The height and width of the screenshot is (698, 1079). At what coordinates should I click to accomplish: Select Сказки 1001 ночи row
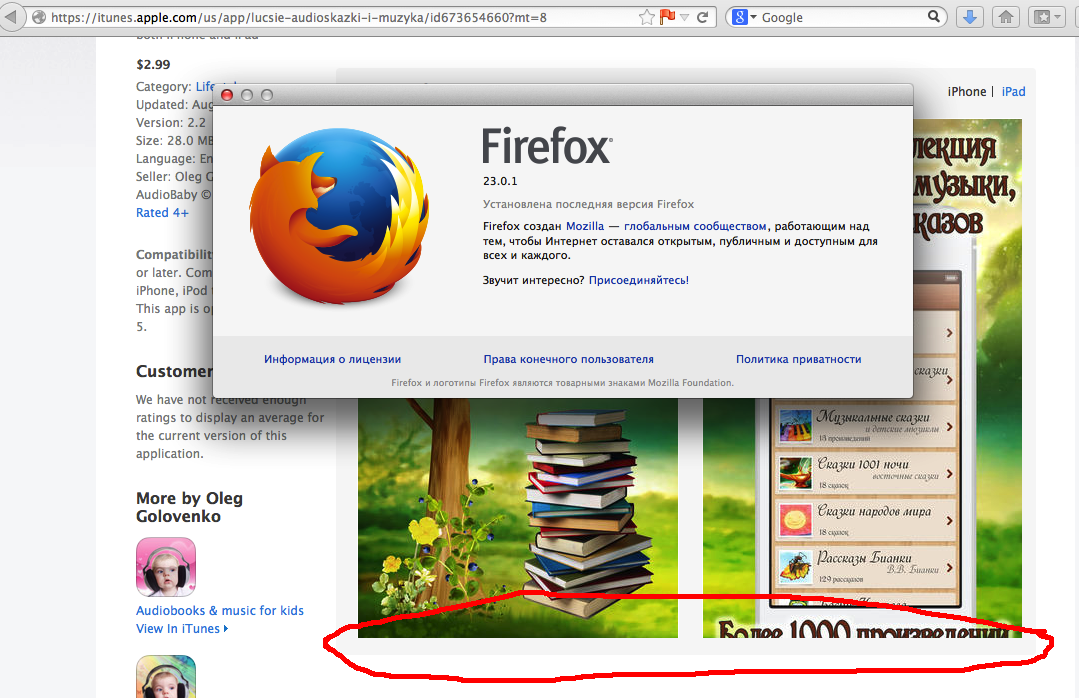[866, 473]
